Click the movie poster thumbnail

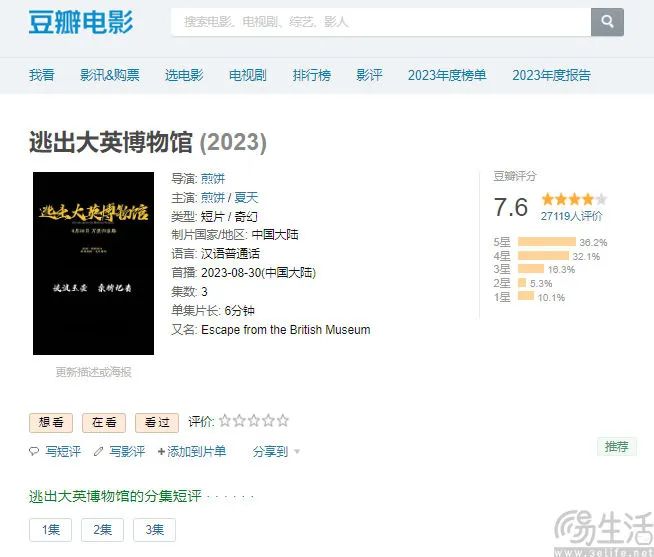(93, 263)
